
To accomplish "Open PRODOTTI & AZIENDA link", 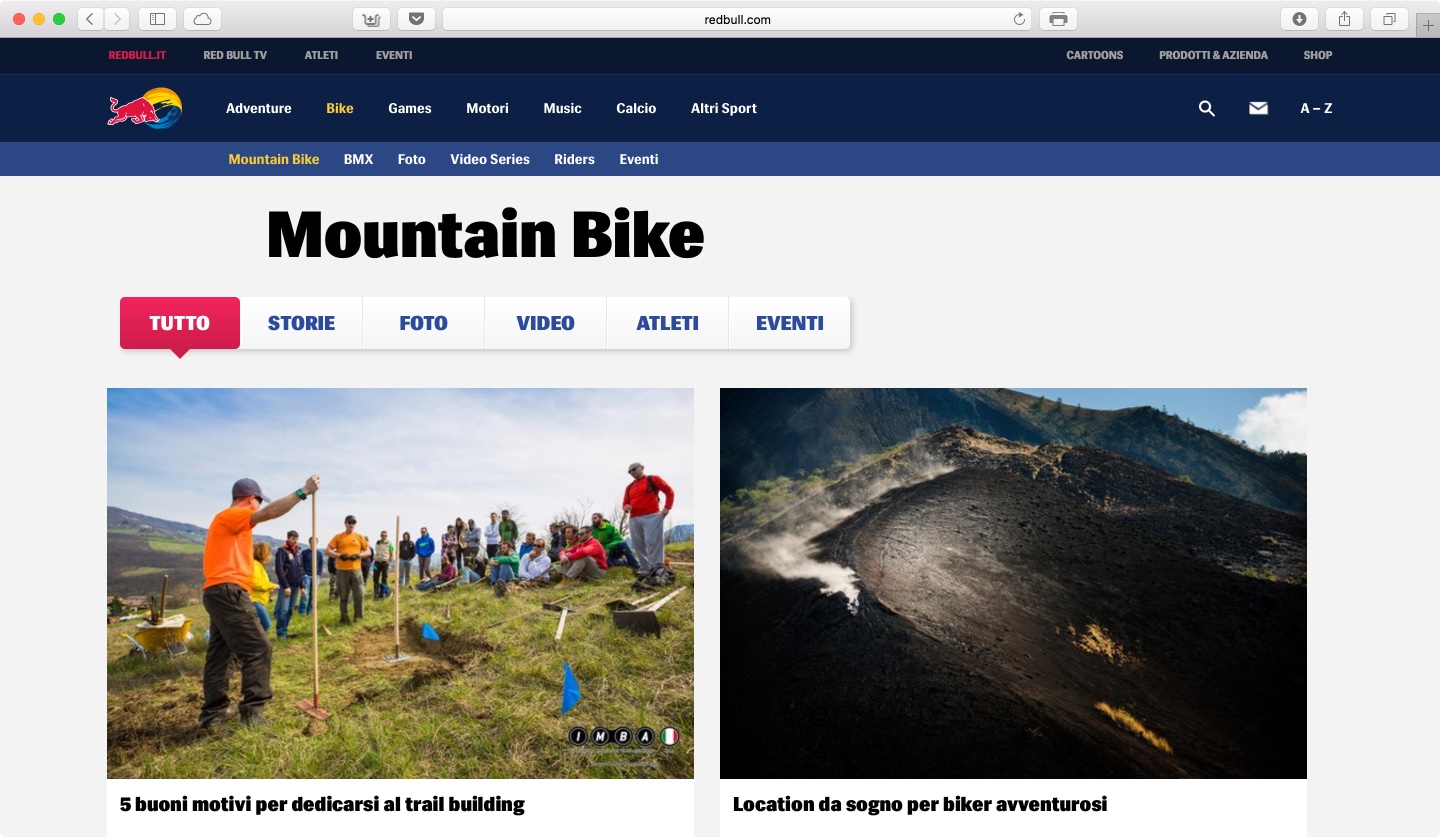I will click(x=1213, y=55).
